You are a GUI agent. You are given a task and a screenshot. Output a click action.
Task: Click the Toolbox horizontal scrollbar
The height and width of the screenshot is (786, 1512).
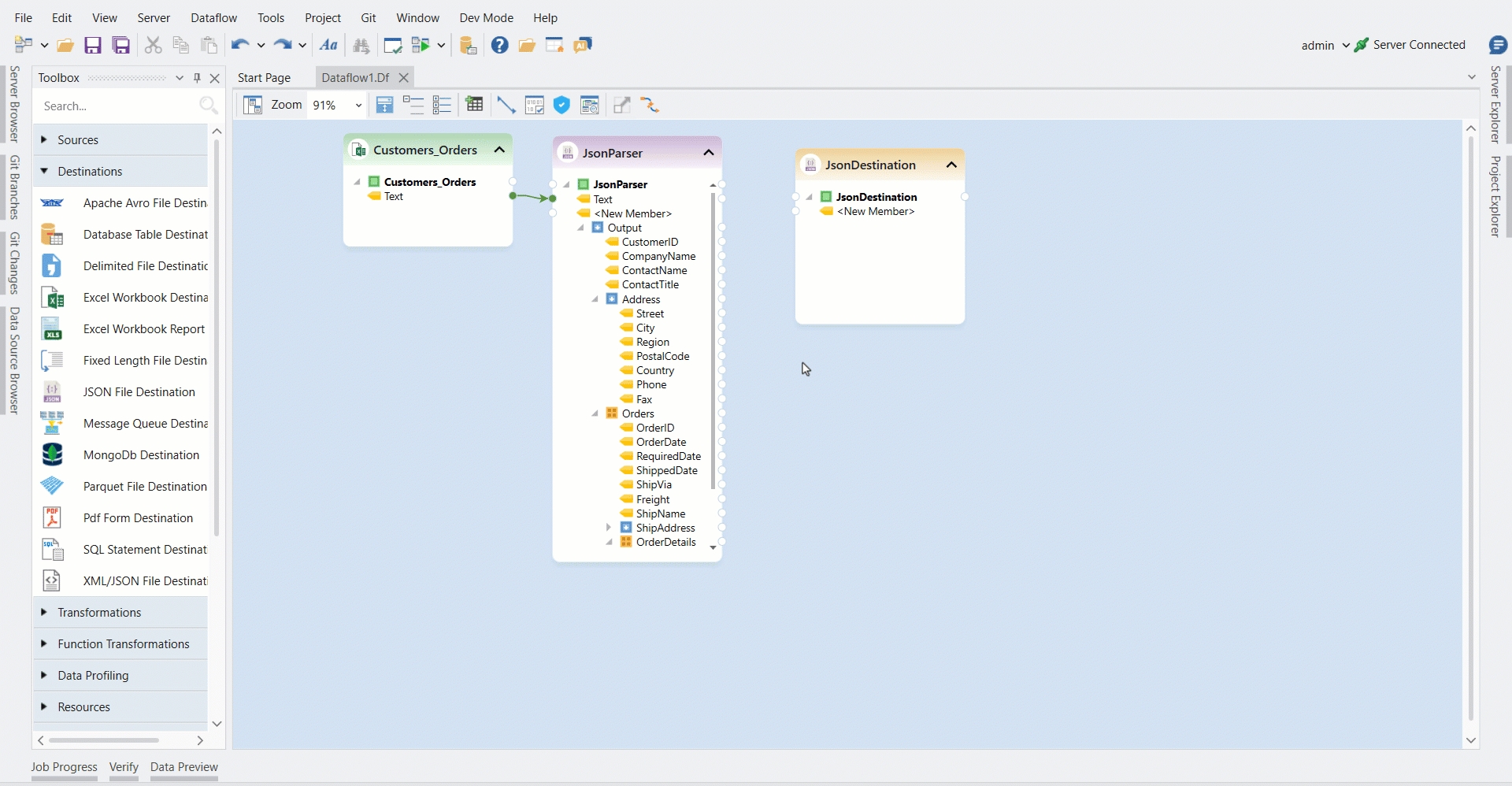(x=104, y=740)
